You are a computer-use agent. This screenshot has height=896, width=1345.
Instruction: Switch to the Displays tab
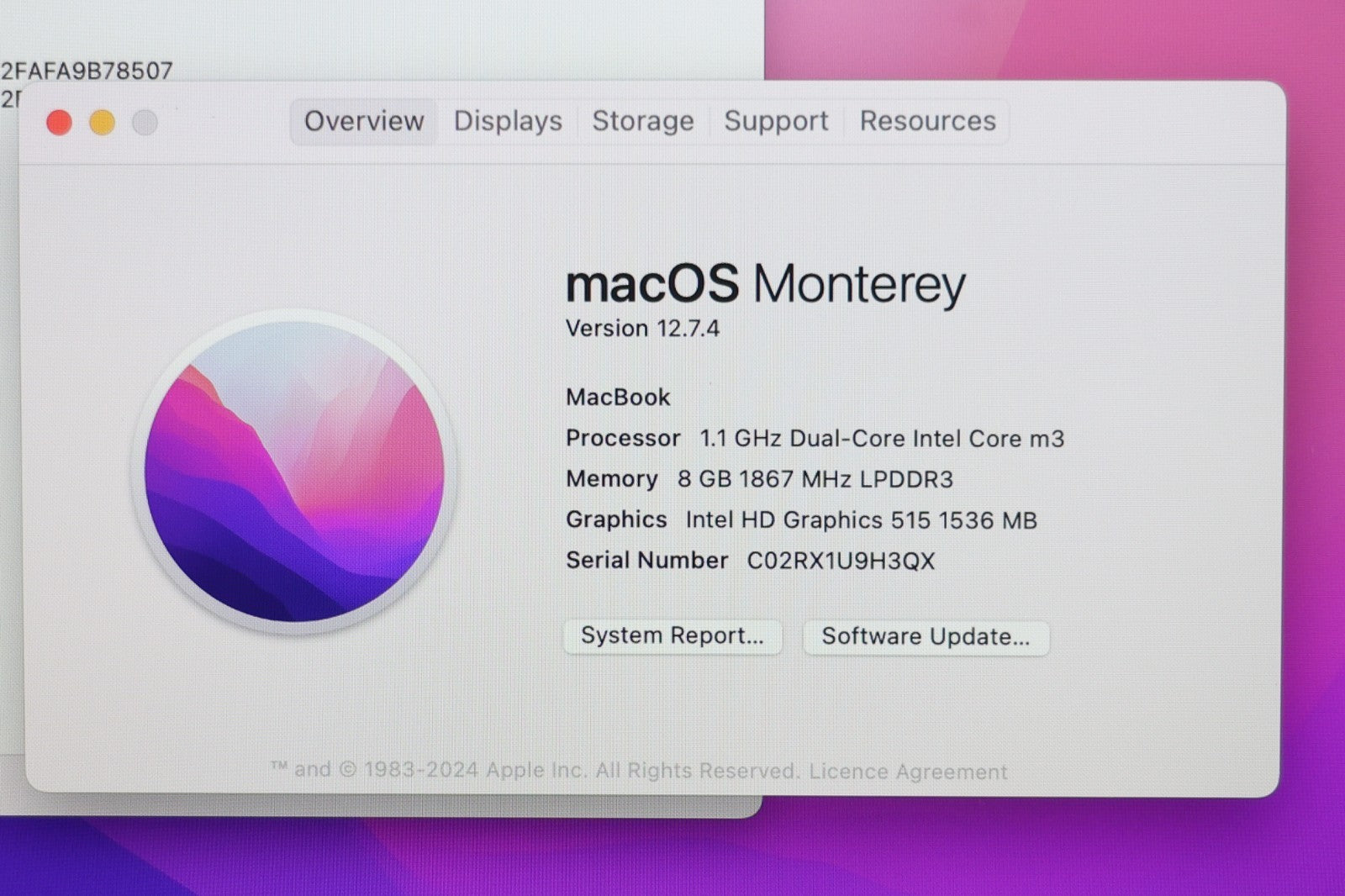click(x=508, y=121)
